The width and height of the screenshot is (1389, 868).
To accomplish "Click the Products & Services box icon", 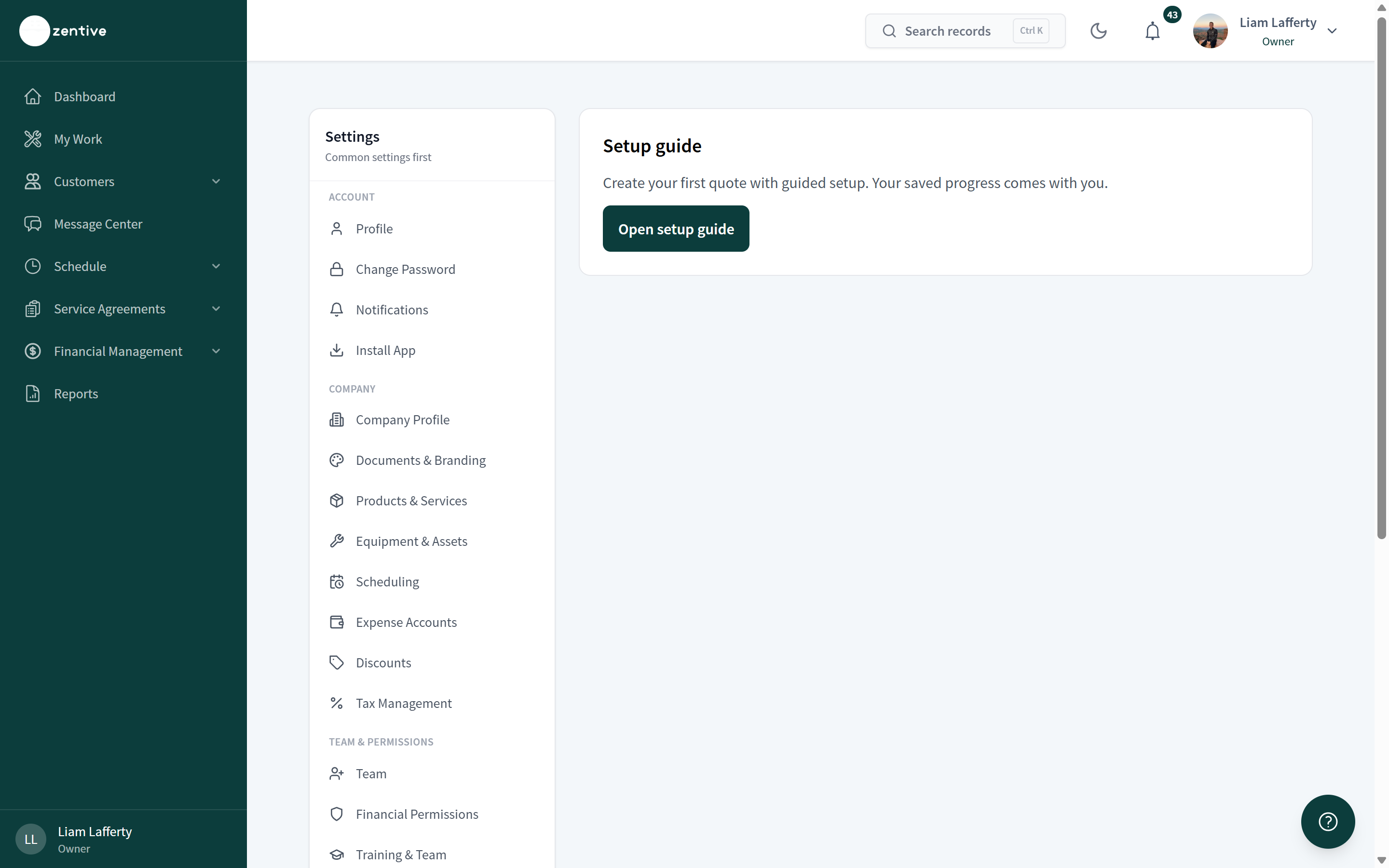I will 337,501.
